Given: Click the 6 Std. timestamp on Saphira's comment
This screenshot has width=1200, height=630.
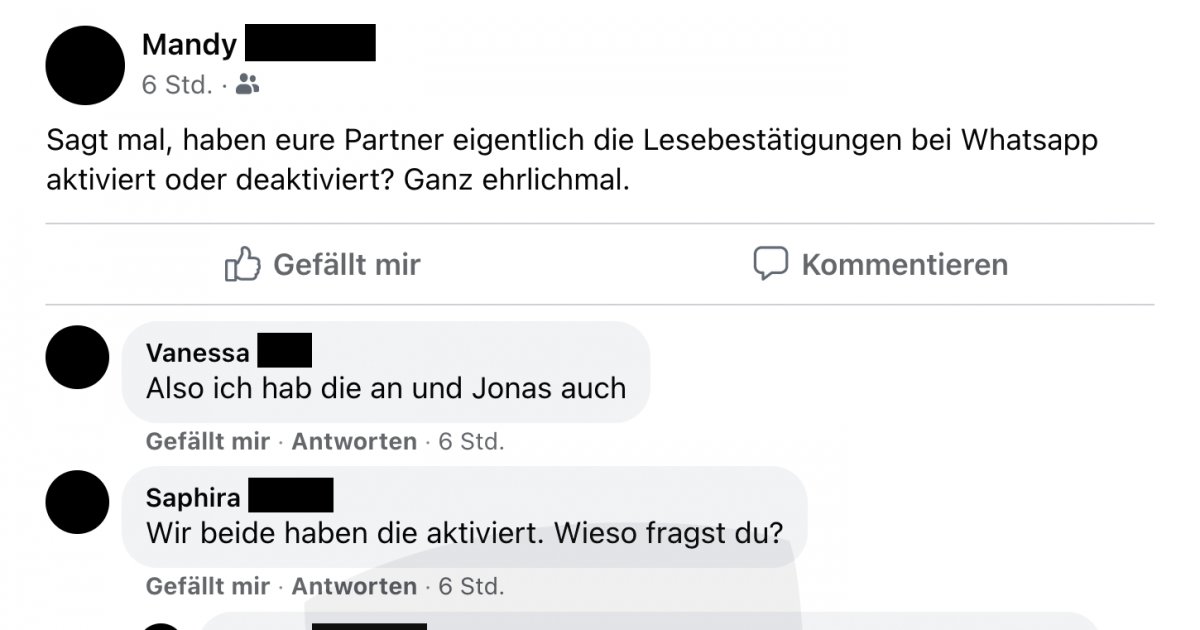Looking at the screenshot, I should [471, 586].
